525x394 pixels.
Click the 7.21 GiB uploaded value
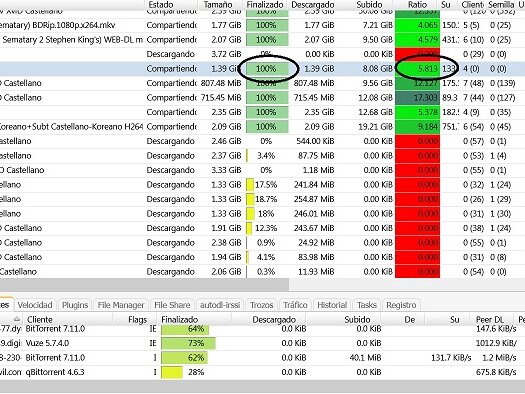point(378,25)
